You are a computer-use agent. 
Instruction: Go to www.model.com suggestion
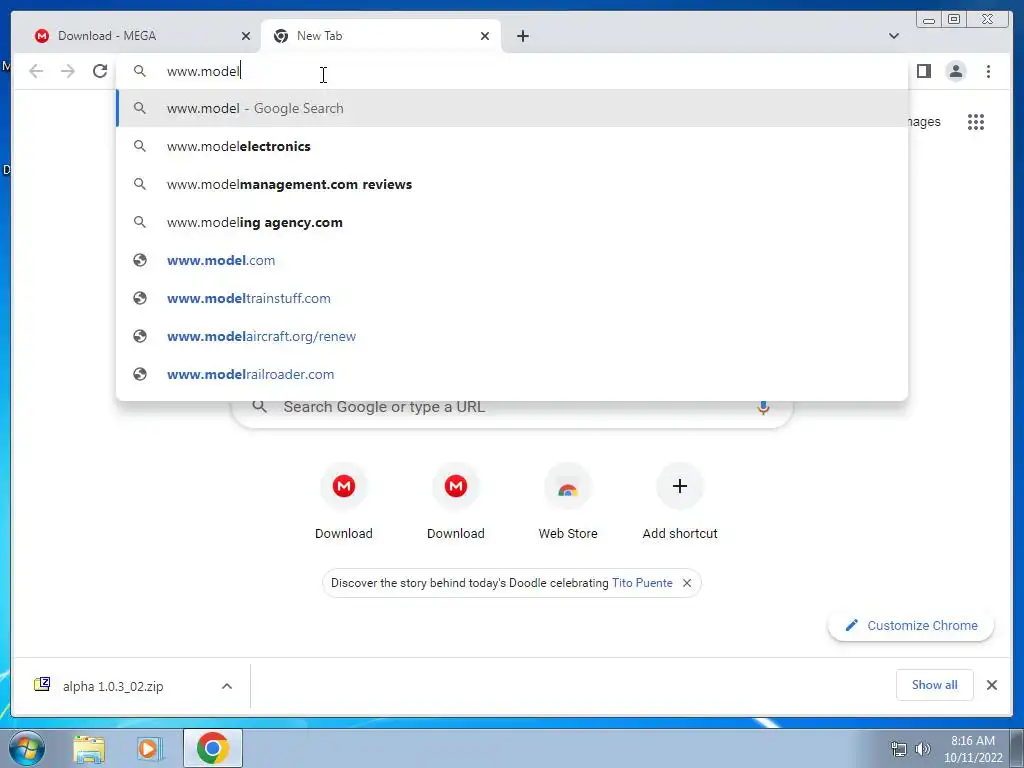[x=512, y=260]
